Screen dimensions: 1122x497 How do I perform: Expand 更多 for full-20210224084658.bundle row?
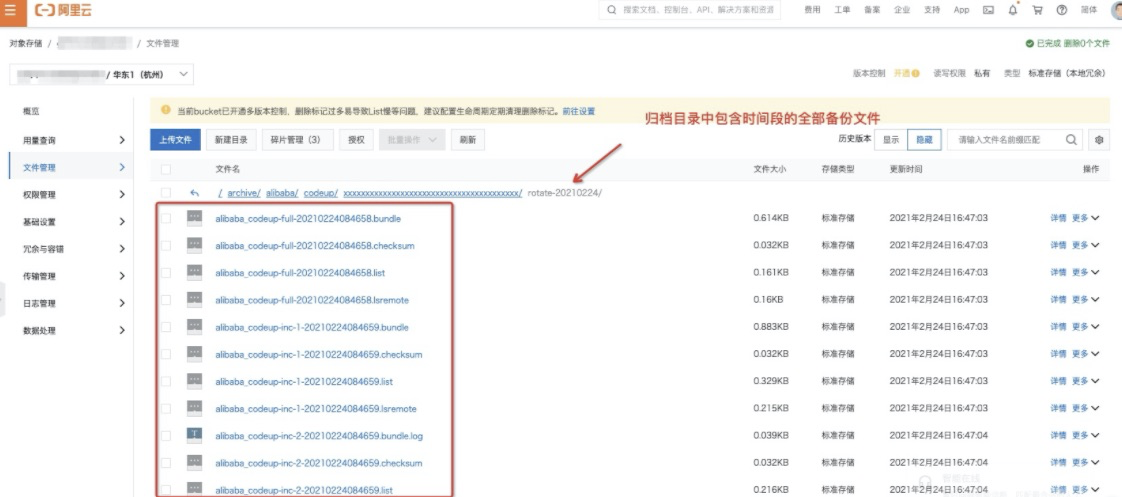(1084, 218)
